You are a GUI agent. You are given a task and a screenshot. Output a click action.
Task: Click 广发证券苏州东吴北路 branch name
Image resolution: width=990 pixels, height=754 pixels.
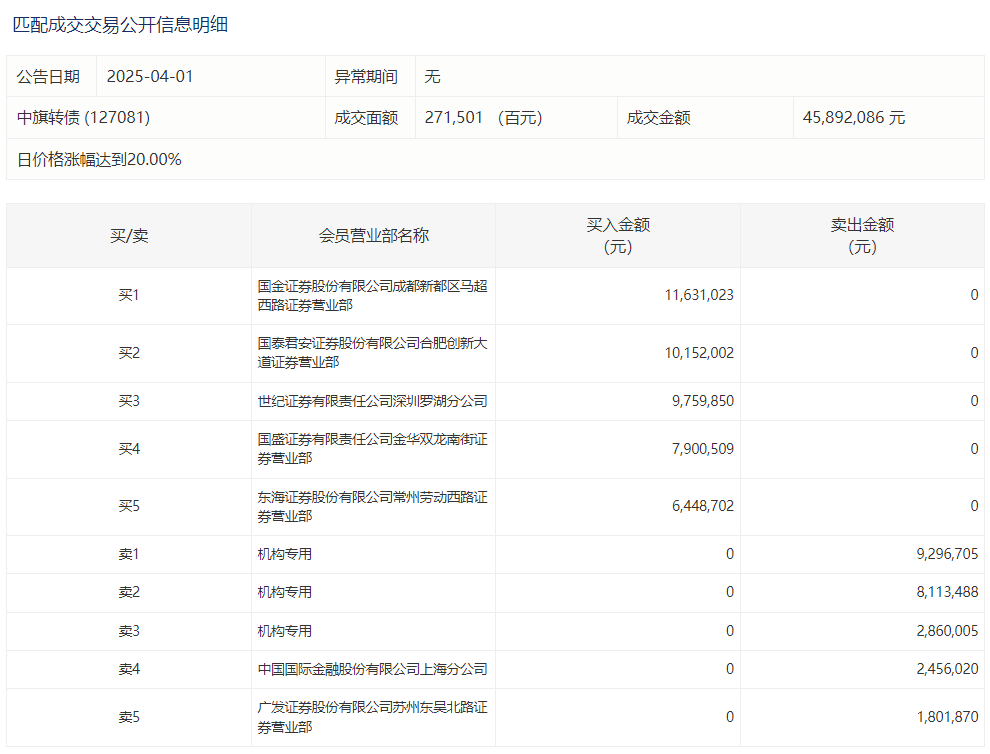point(372,717)
